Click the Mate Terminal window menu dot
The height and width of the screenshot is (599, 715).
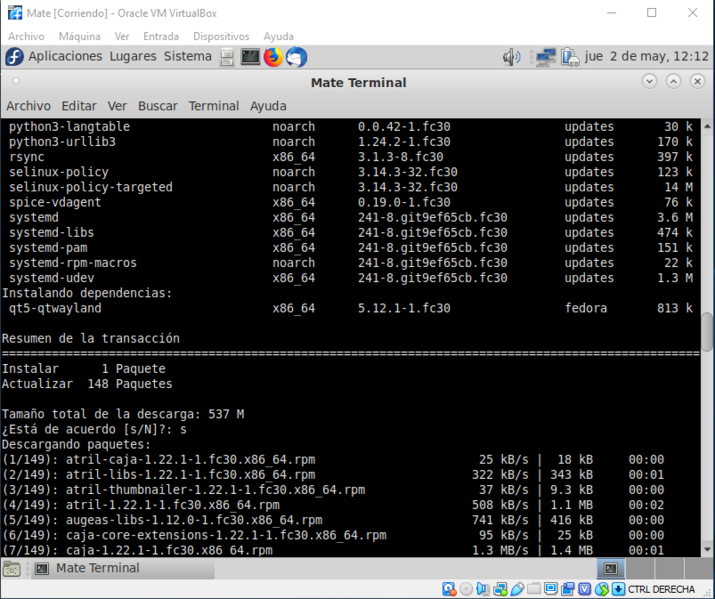coord(16,82)
